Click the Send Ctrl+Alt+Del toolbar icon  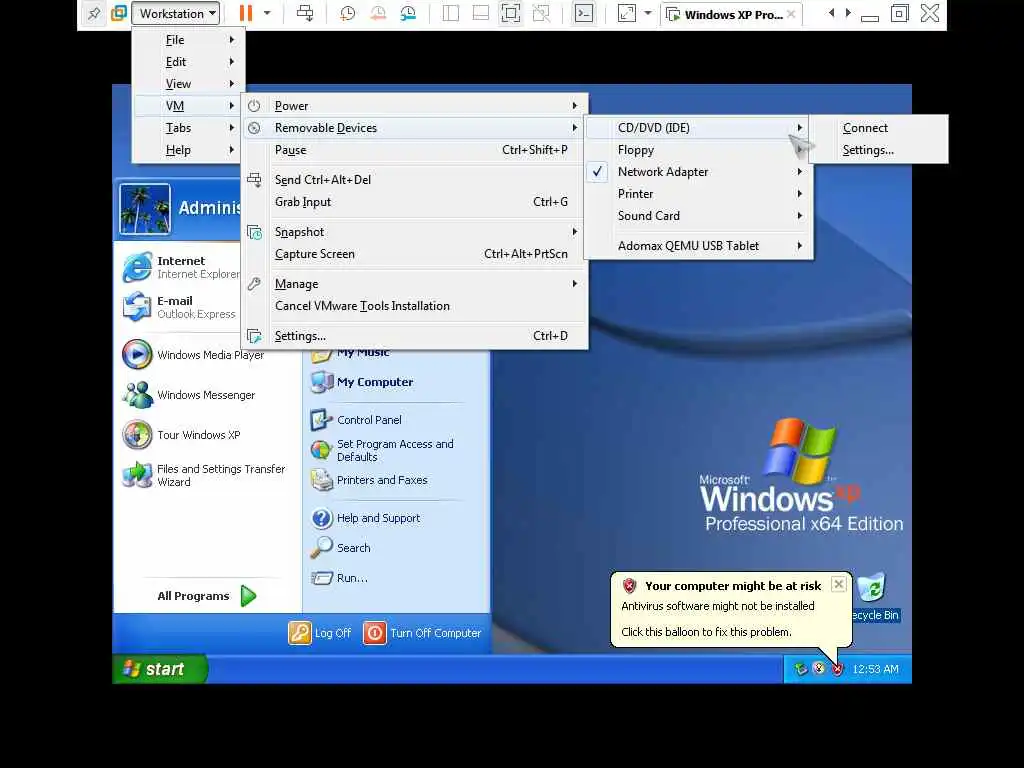(x=305, y=13)
